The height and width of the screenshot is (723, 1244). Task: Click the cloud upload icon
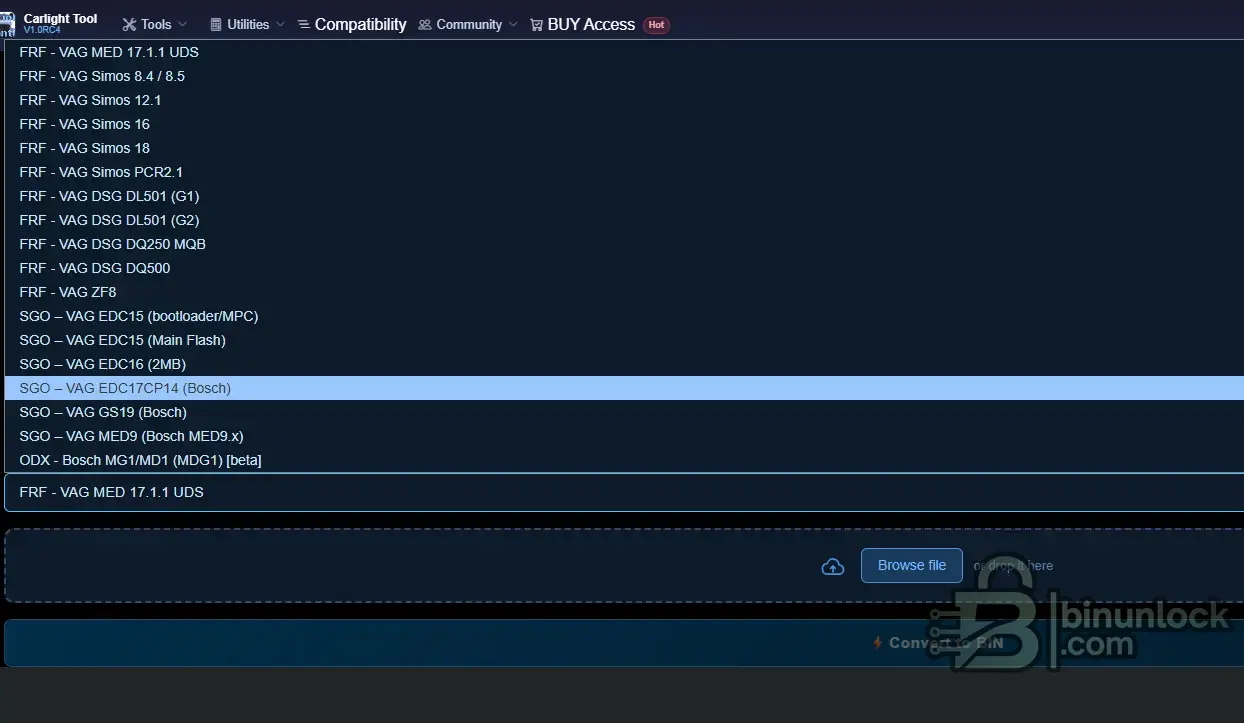[832, 567]
